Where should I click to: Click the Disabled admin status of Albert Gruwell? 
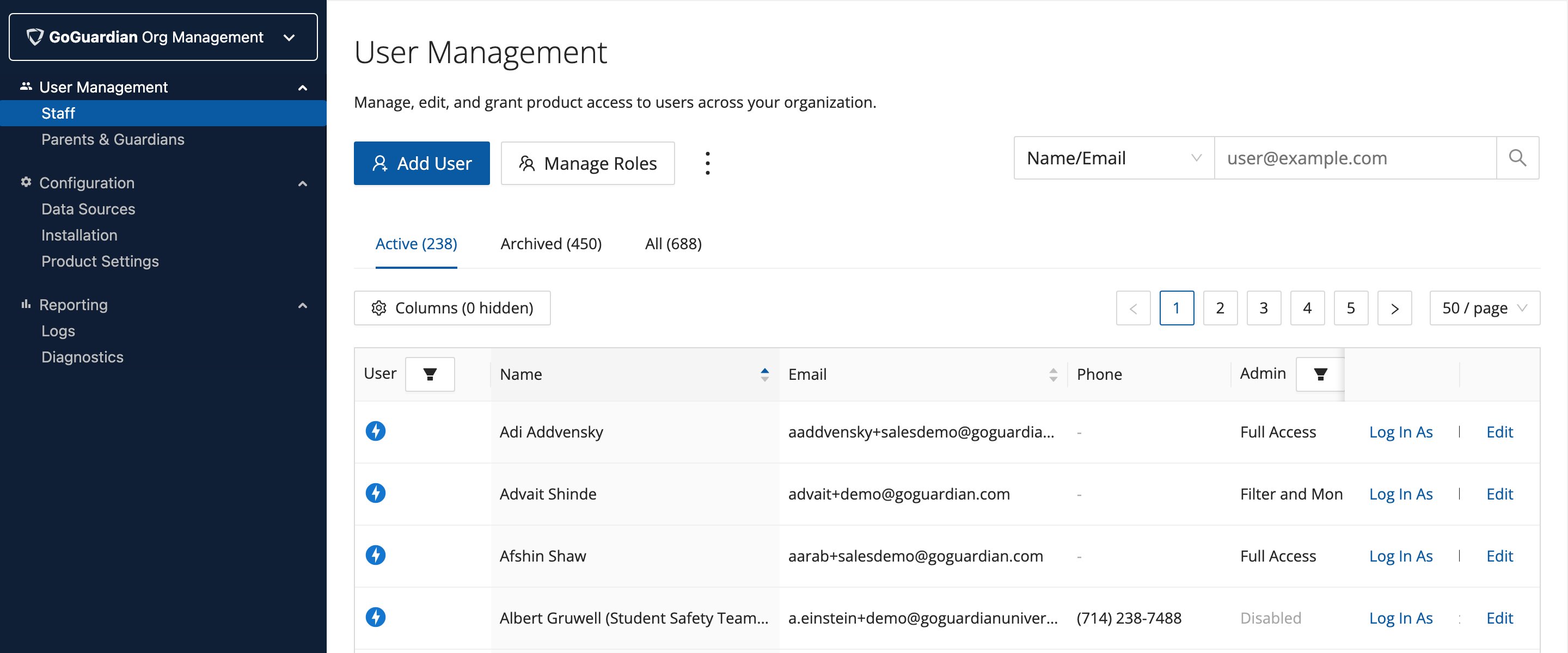(1271, 618)
